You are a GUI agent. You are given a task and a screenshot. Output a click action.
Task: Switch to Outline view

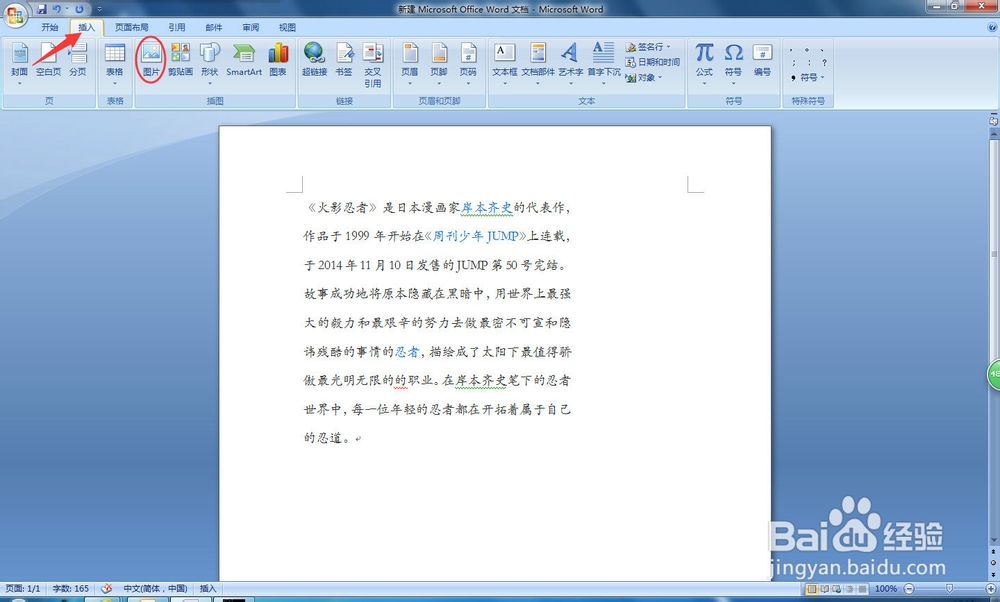pos(849,589)
